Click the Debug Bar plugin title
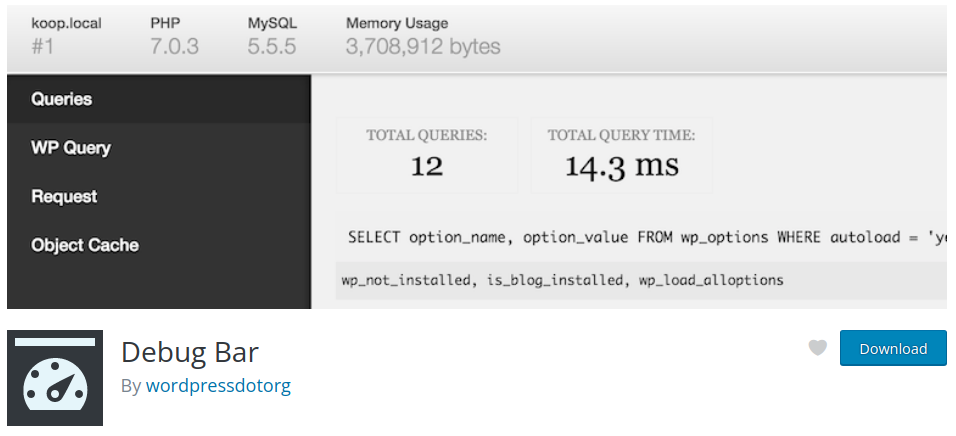The width and height of the screenshot is (956, 436). [x=190, y=352]
